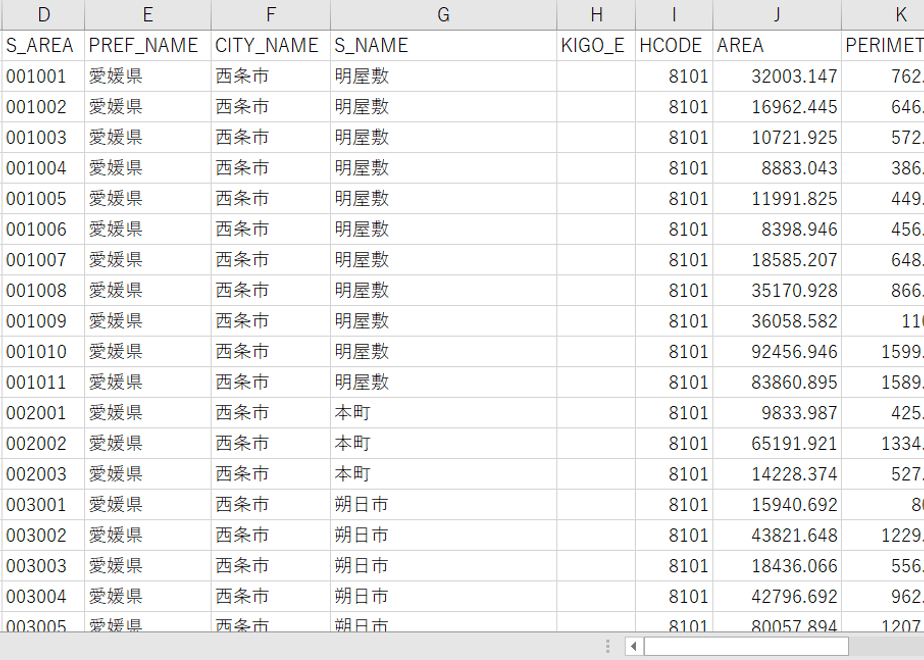
Task: Click the horizontal scrollbar thumb
Action: [746, 646]
